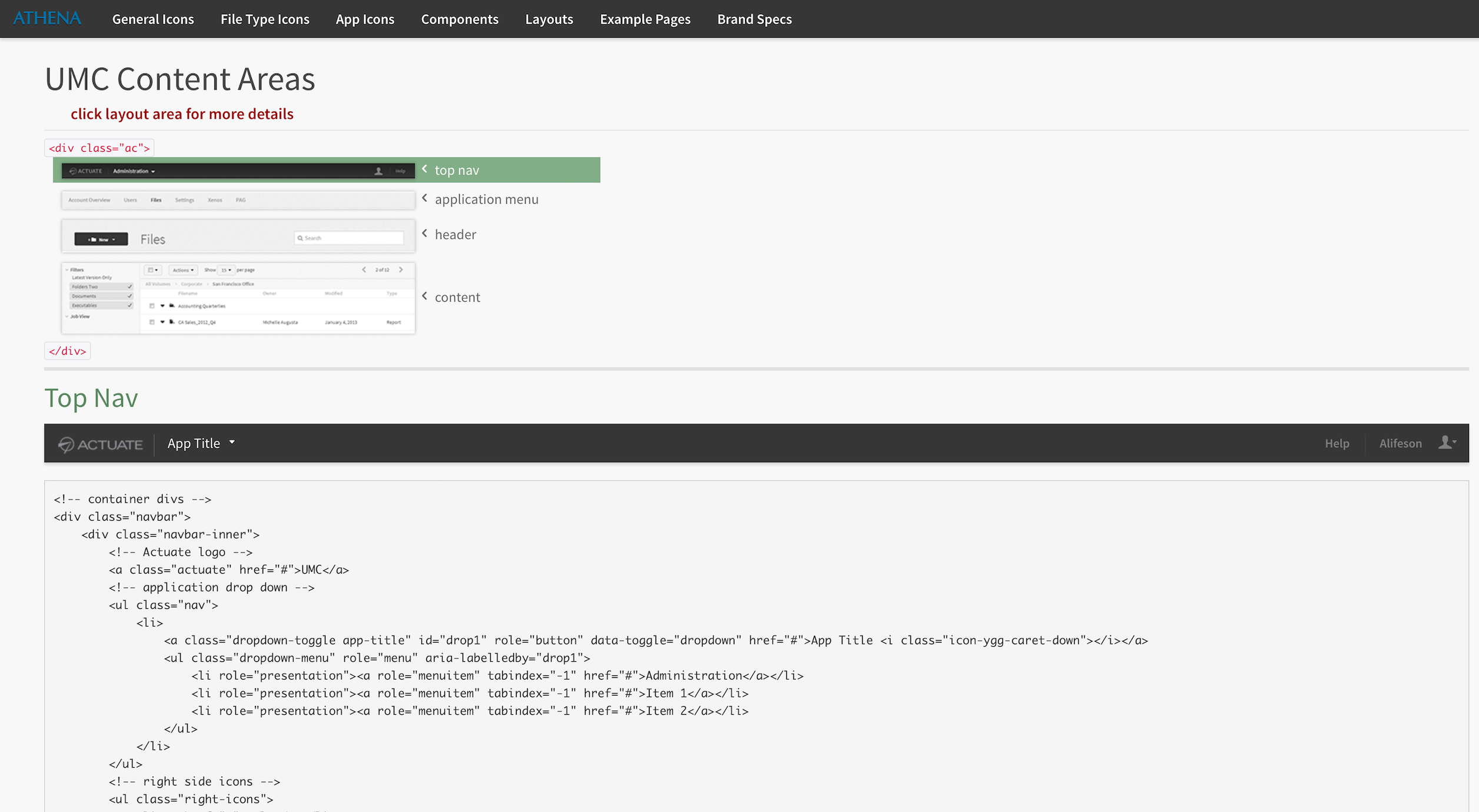Viewport: 1479px width, 812px height.
Task: Open the Components menu item
Action: 460,19
